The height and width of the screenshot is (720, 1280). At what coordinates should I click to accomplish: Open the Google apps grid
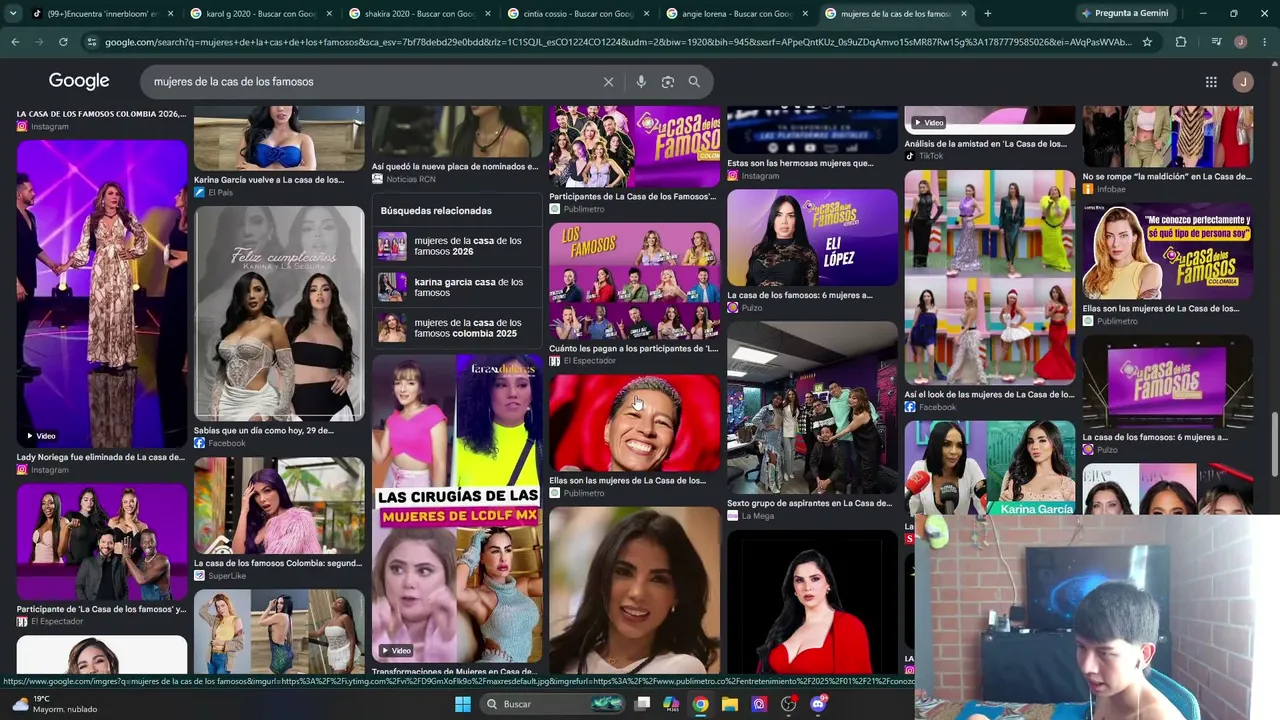coord(1211,82)
